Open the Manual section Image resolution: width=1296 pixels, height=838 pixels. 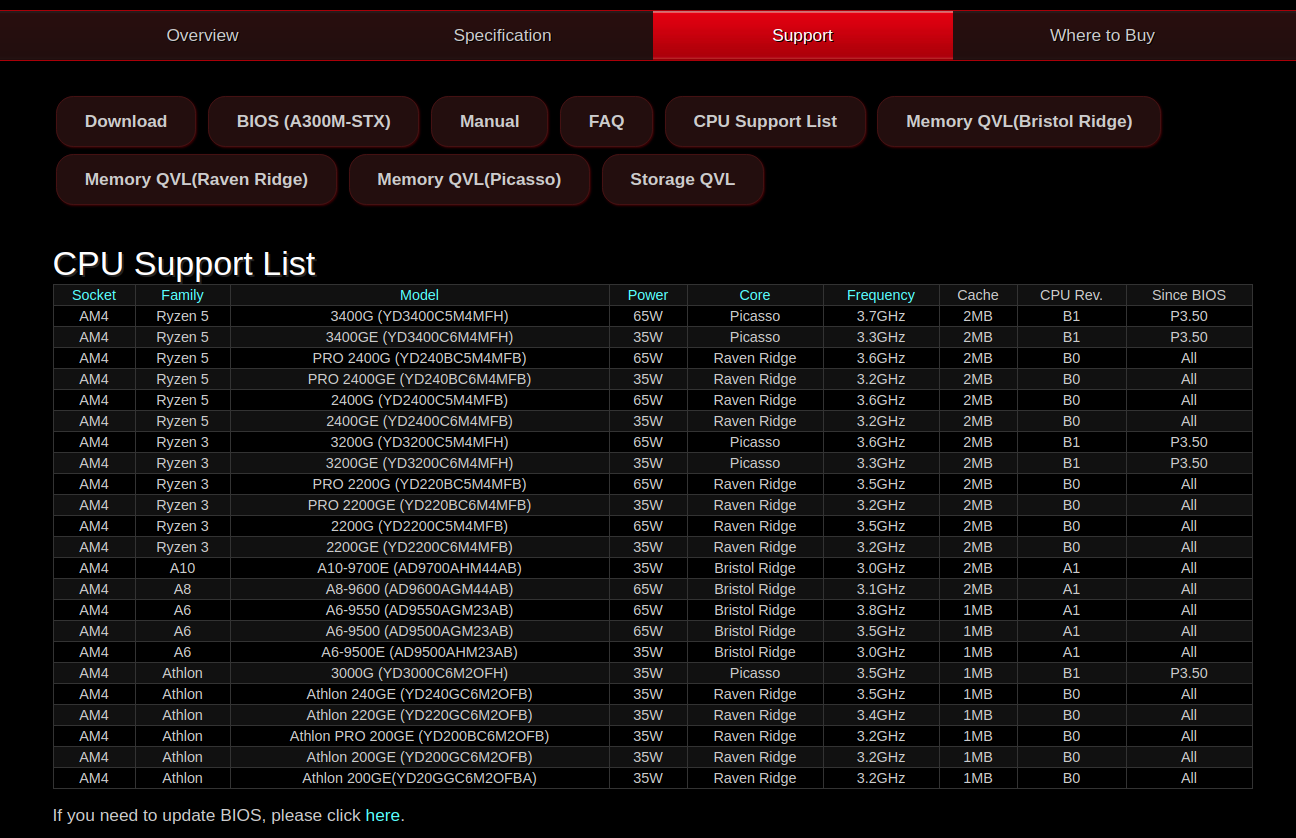(489, 121)
